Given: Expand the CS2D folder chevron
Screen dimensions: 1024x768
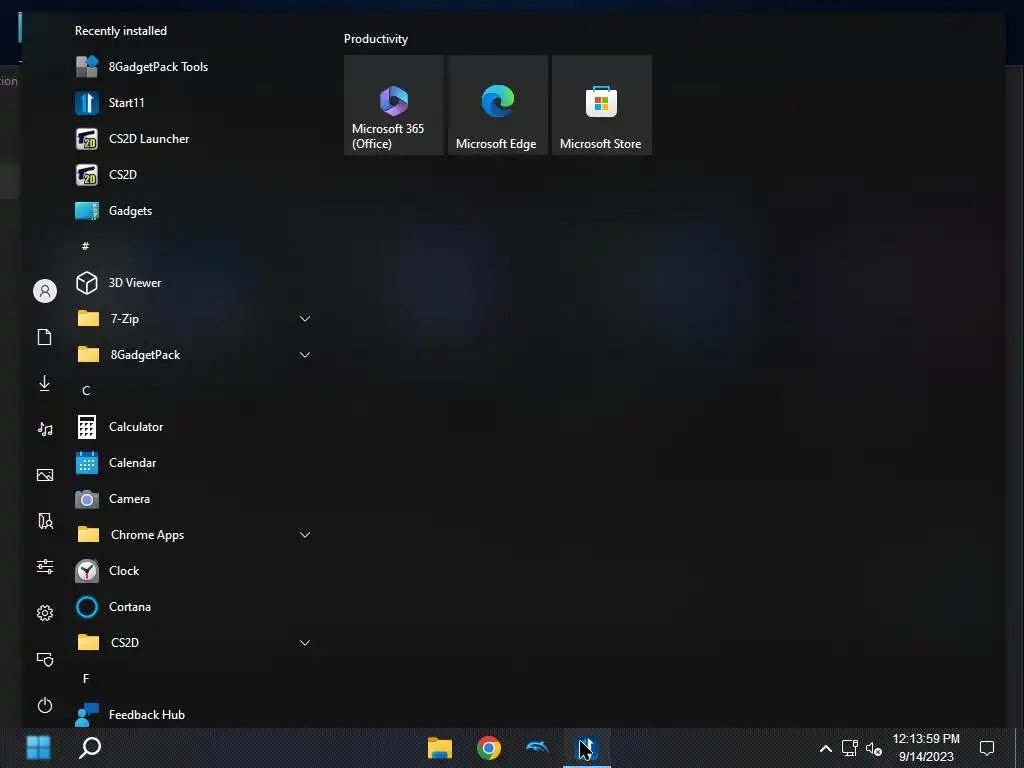Looking at the screenshot, I should tap(304, 643).
